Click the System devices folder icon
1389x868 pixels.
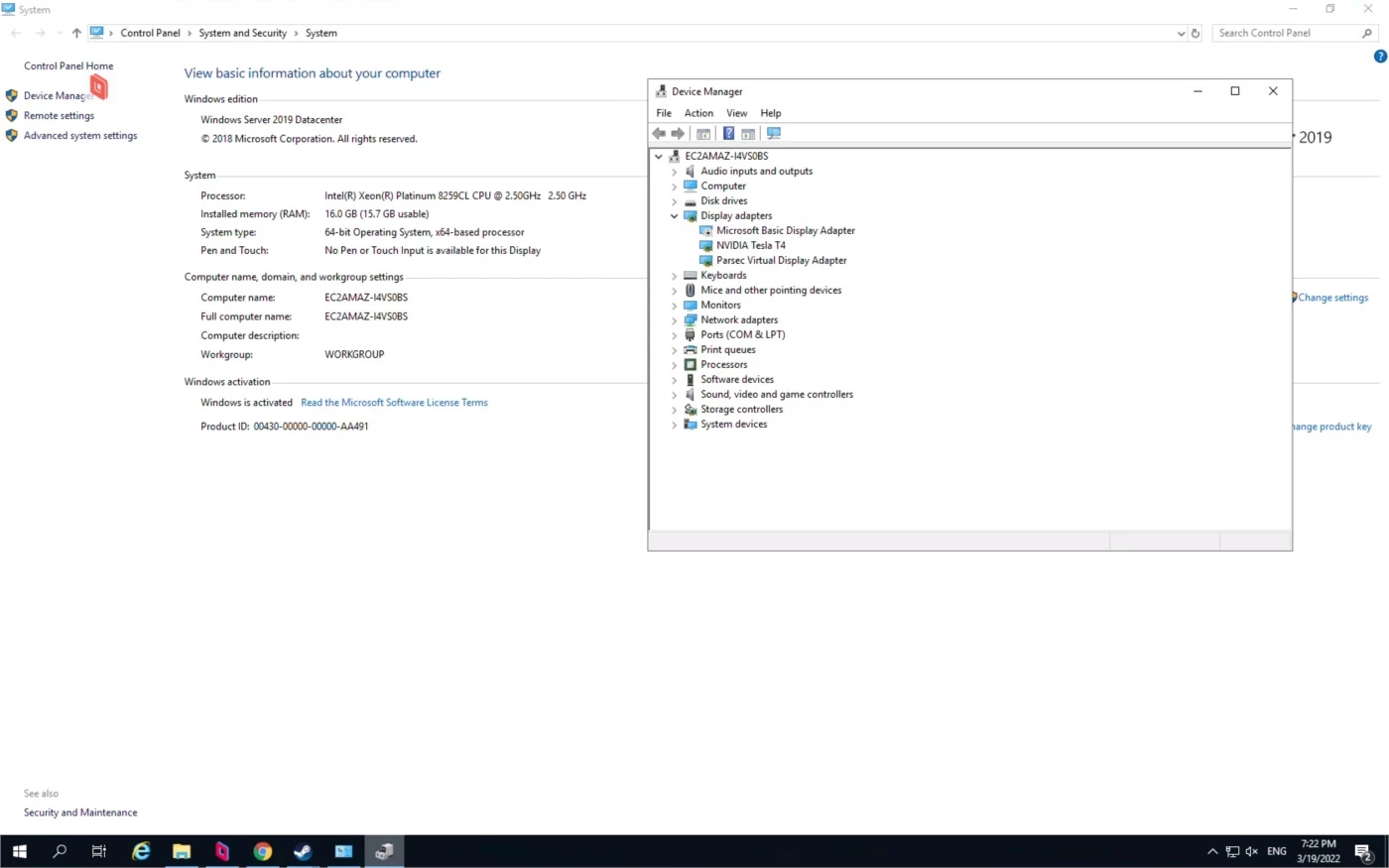[x=691, y=424]
